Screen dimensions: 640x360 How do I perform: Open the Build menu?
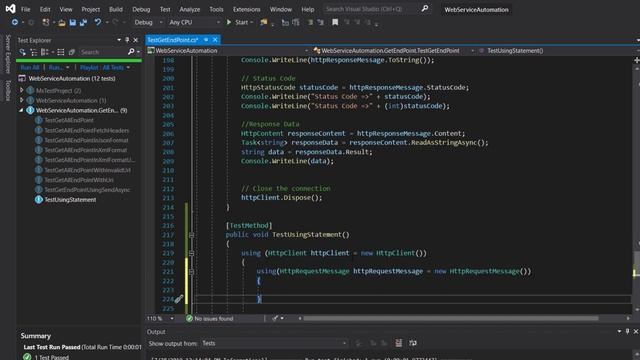click(x=116, y=9)
